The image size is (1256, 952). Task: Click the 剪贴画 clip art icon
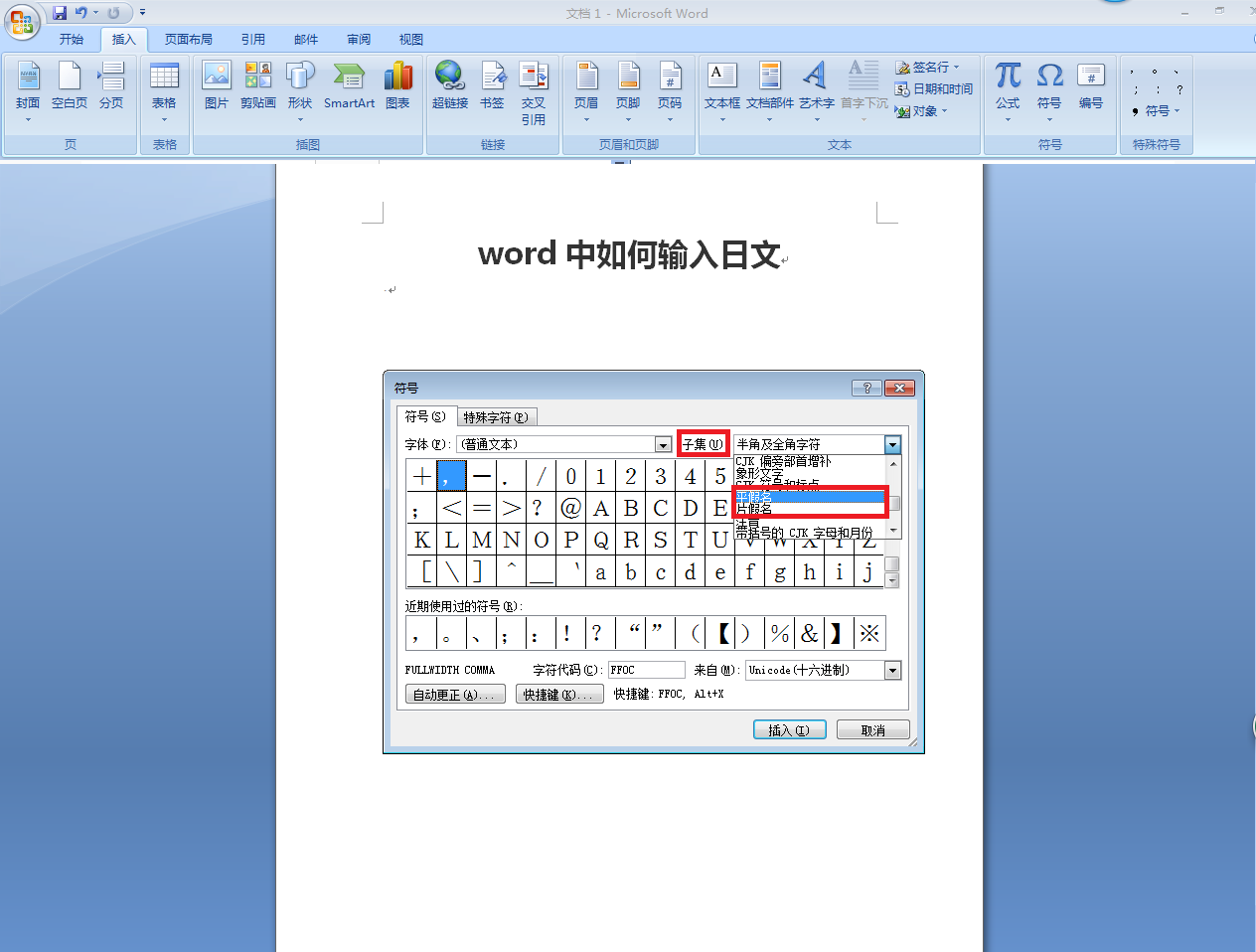[258, 85]
